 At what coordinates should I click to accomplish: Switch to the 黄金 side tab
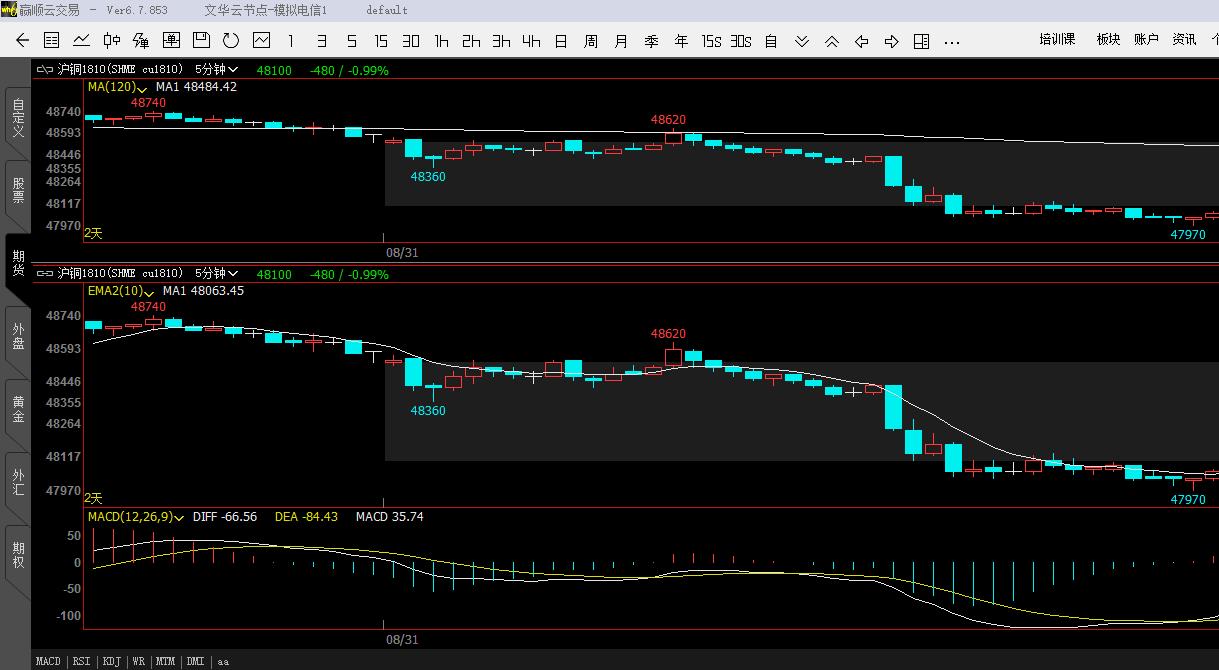point(18,409)
